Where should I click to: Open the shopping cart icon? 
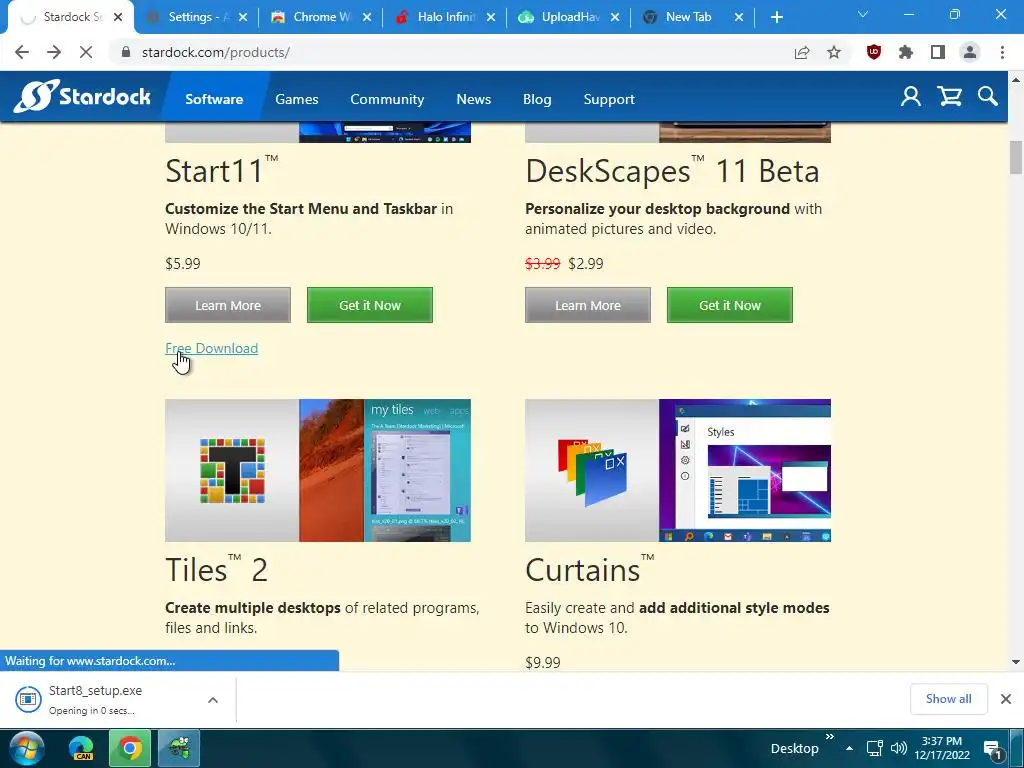pos(950,97)
